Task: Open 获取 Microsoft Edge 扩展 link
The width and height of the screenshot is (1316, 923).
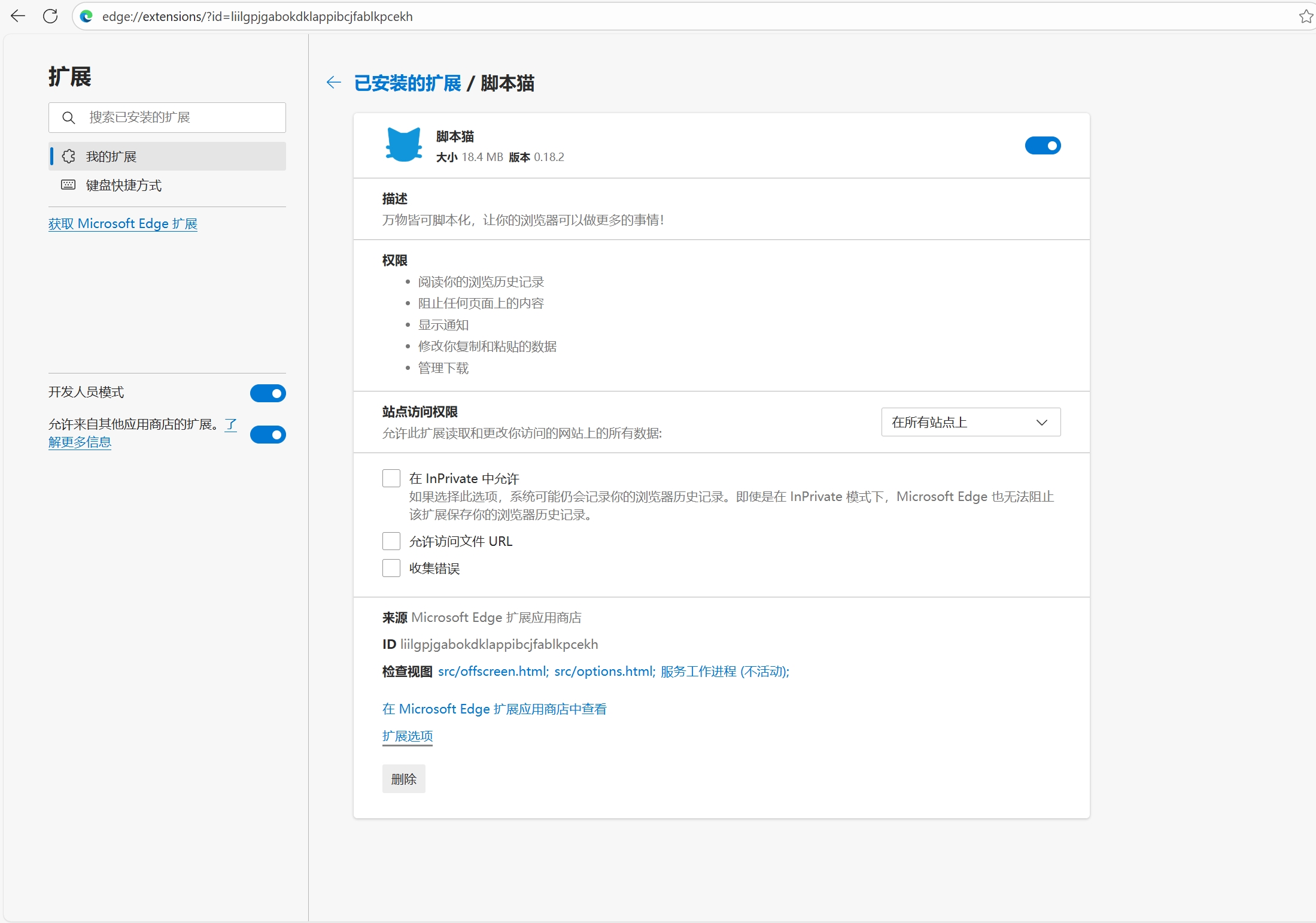Action: 123,224
